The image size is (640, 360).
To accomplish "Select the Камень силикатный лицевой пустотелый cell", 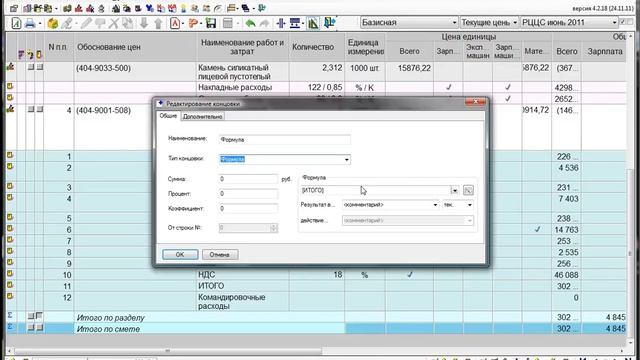I will pos(242,72).
